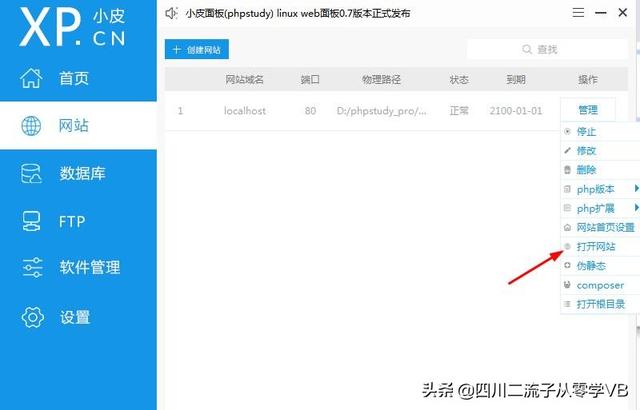Open 软件管理 sliders icon

coord(32,268)
